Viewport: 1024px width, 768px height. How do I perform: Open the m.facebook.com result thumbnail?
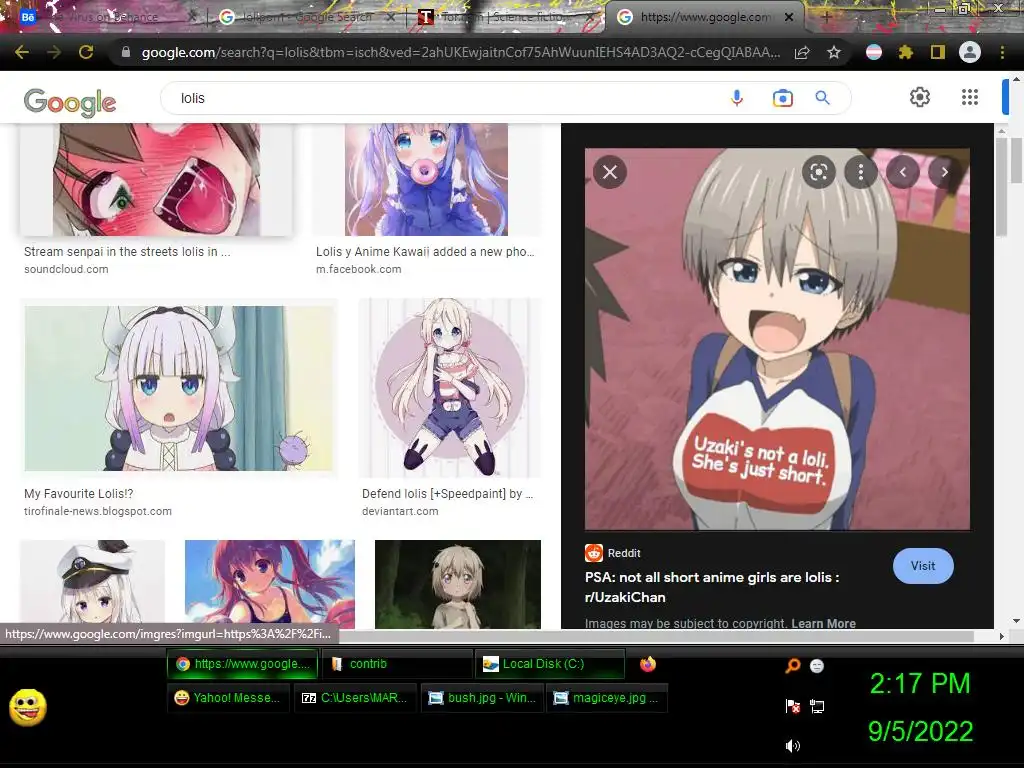[426, 180]
